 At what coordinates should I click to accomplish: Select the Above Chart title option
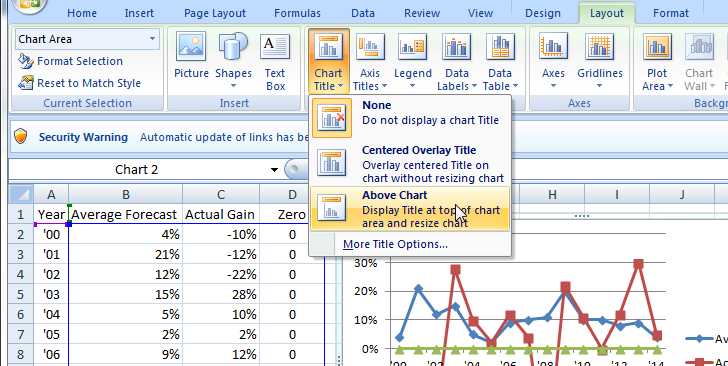[x=410, y=209]
